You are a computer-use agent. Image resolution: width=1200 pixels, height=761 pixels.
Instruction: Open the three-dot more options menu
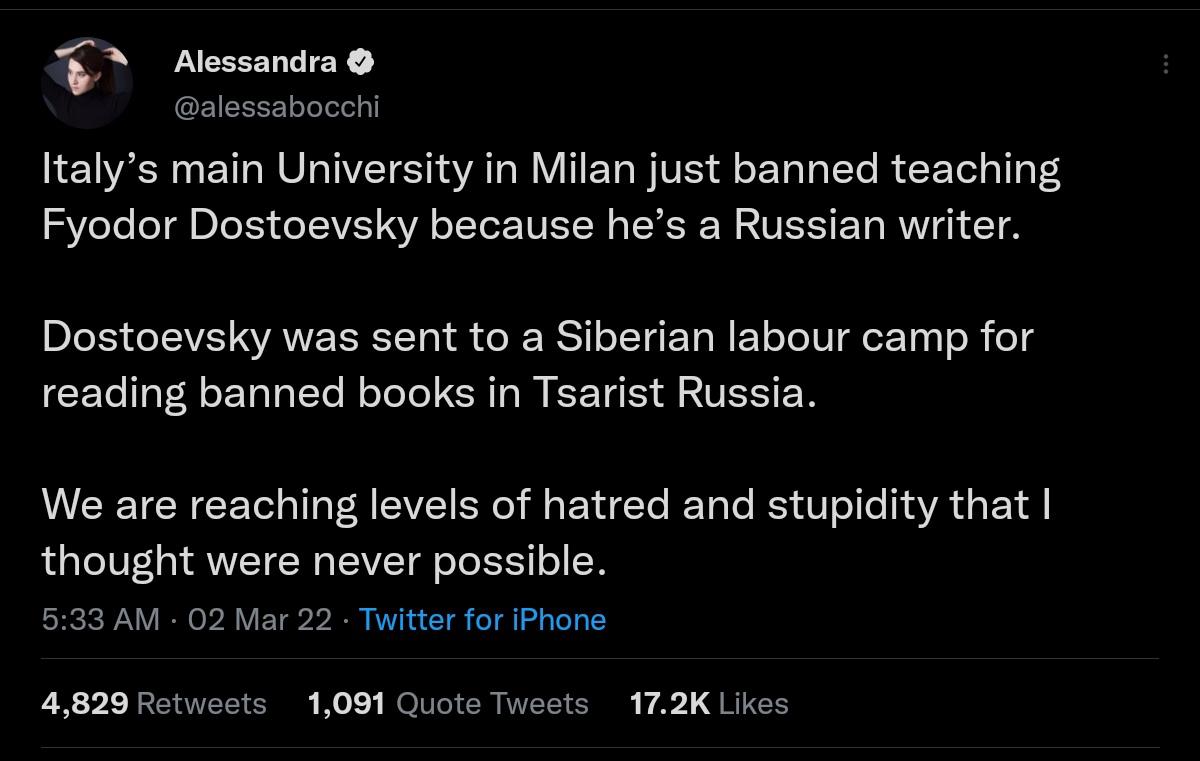[1165, 64]
